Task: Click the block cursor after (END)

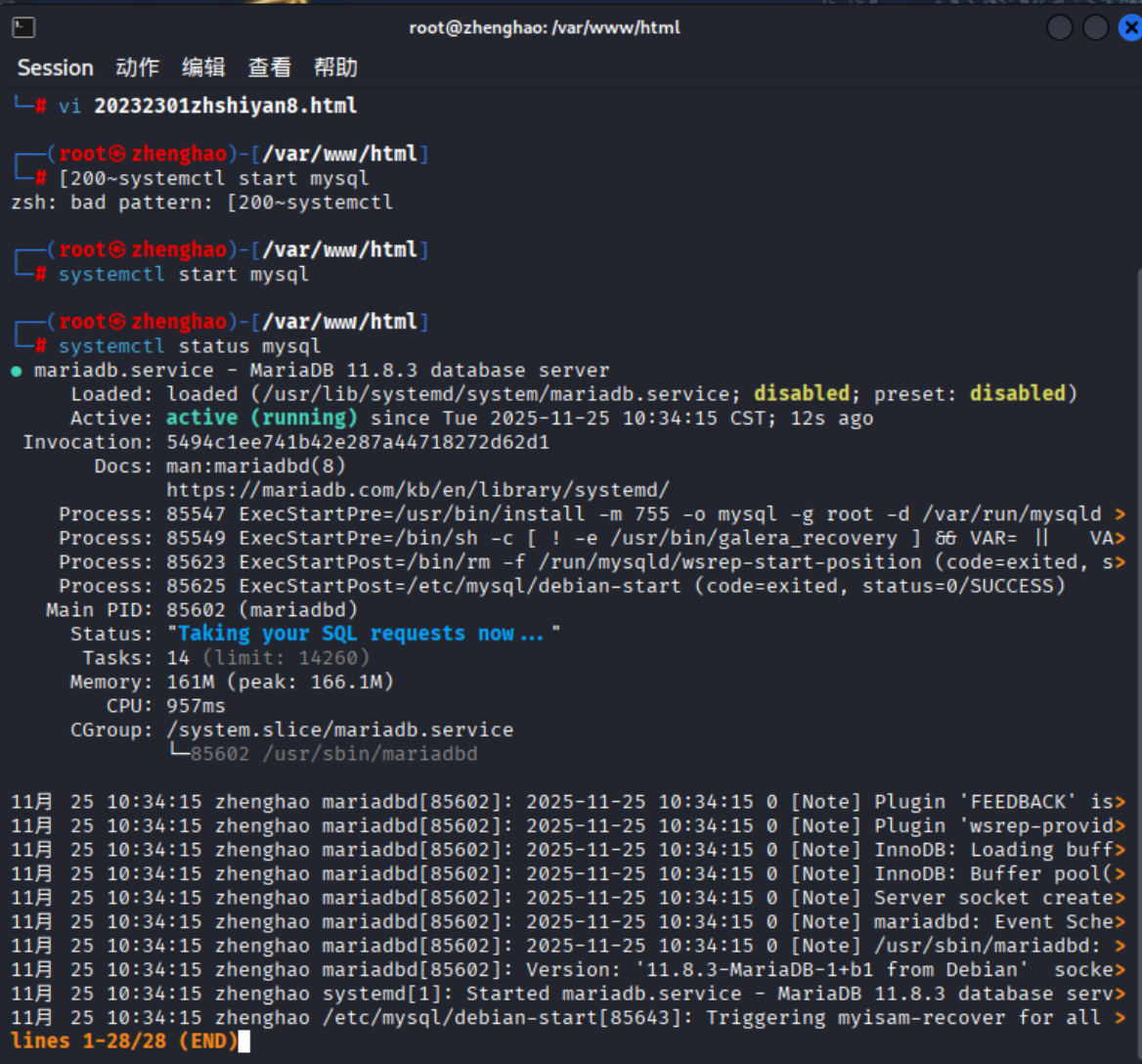Action: [x=244, y=1042]
